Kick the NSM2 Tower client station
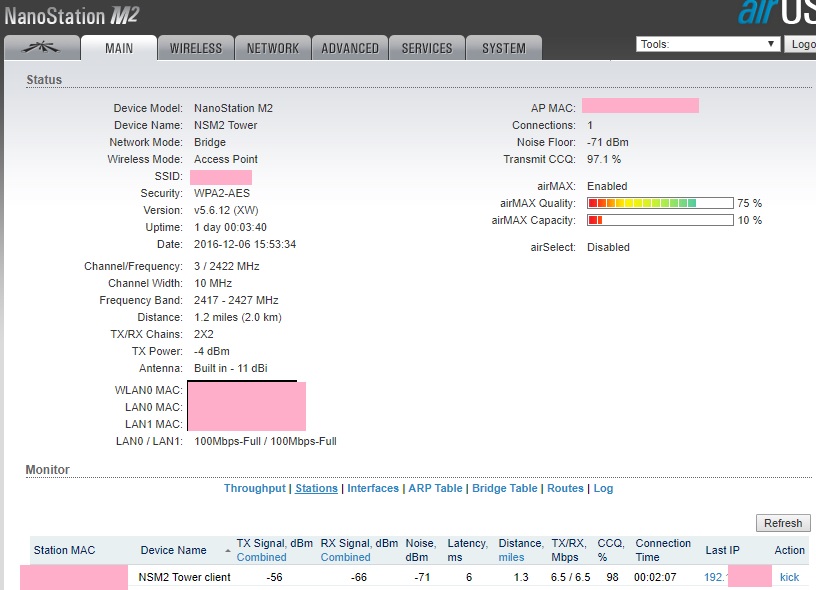The width and height of the screenshot is (816, 590). pyautogui.click(x=789, y=577)
